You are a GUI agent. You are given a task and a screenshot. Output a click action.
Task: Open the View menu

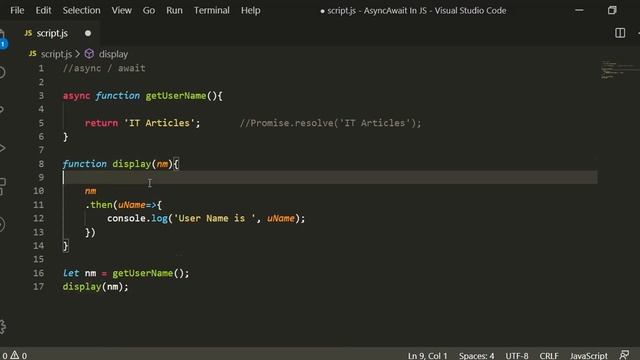(122, 10)
